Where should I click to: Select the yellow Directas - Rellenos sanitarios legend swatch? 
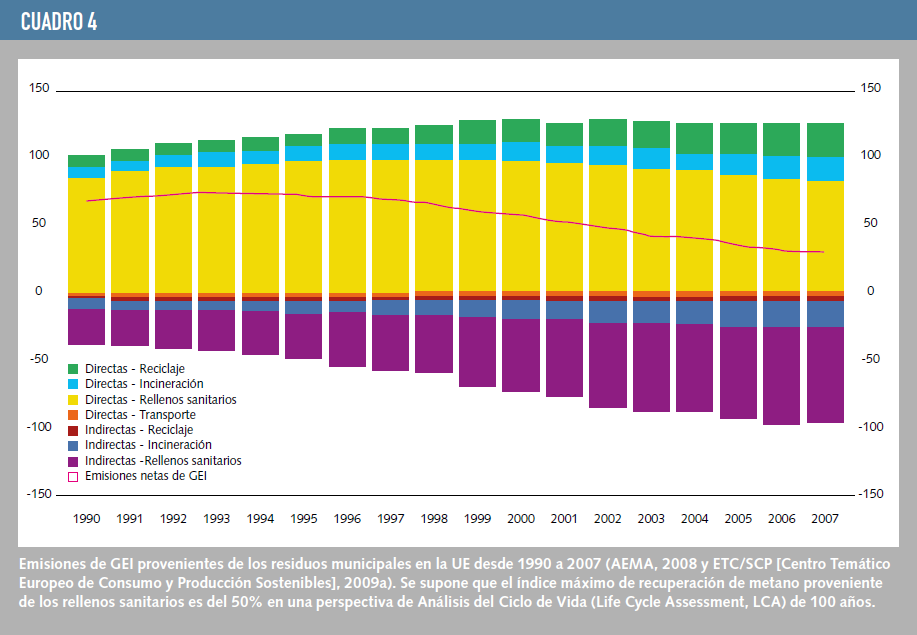click(72, 400)
